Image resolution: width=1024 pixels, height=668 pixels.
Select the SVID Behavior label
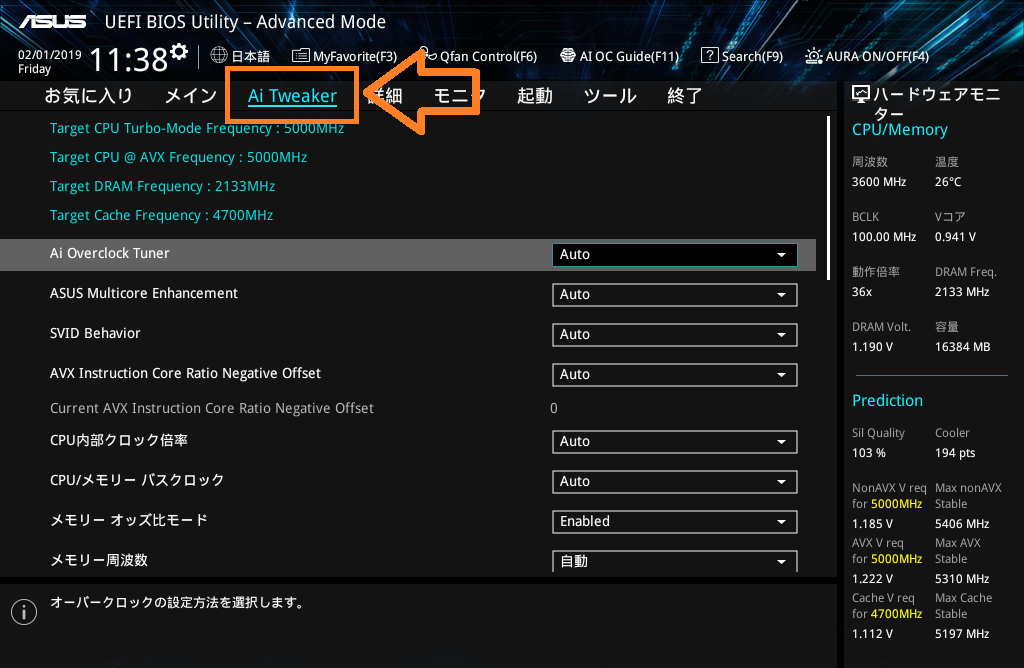95,333
